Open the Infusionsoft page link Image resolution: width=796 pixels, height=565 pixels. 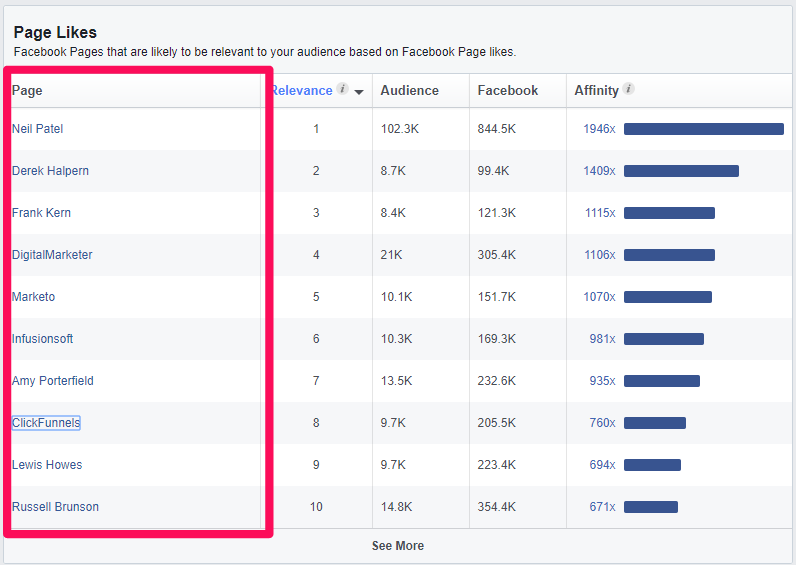tap(42, 339)
